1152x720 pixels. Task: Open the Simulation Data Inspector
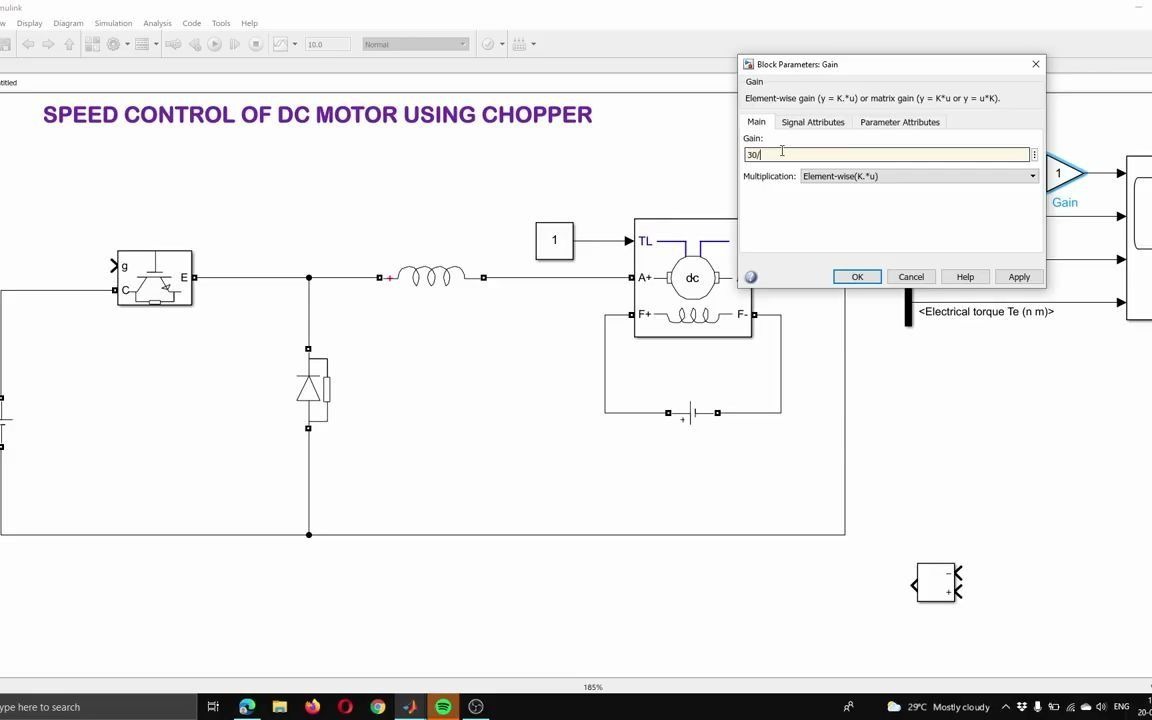[280, 44]
